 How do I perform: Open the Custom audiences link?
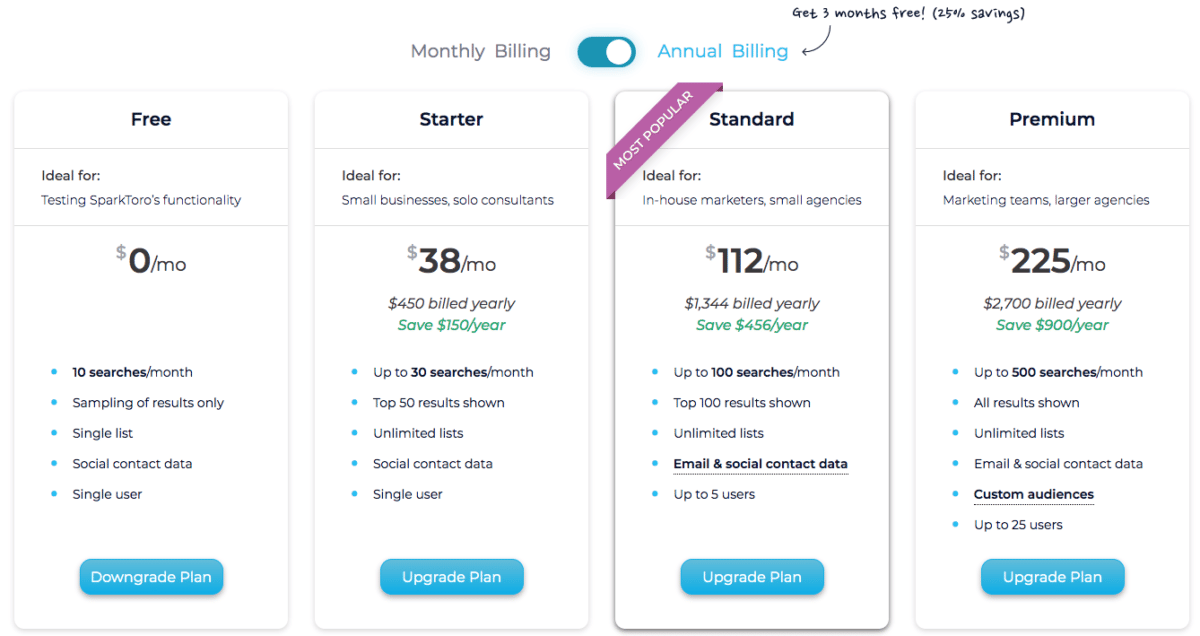click(x=1033, y=494)
